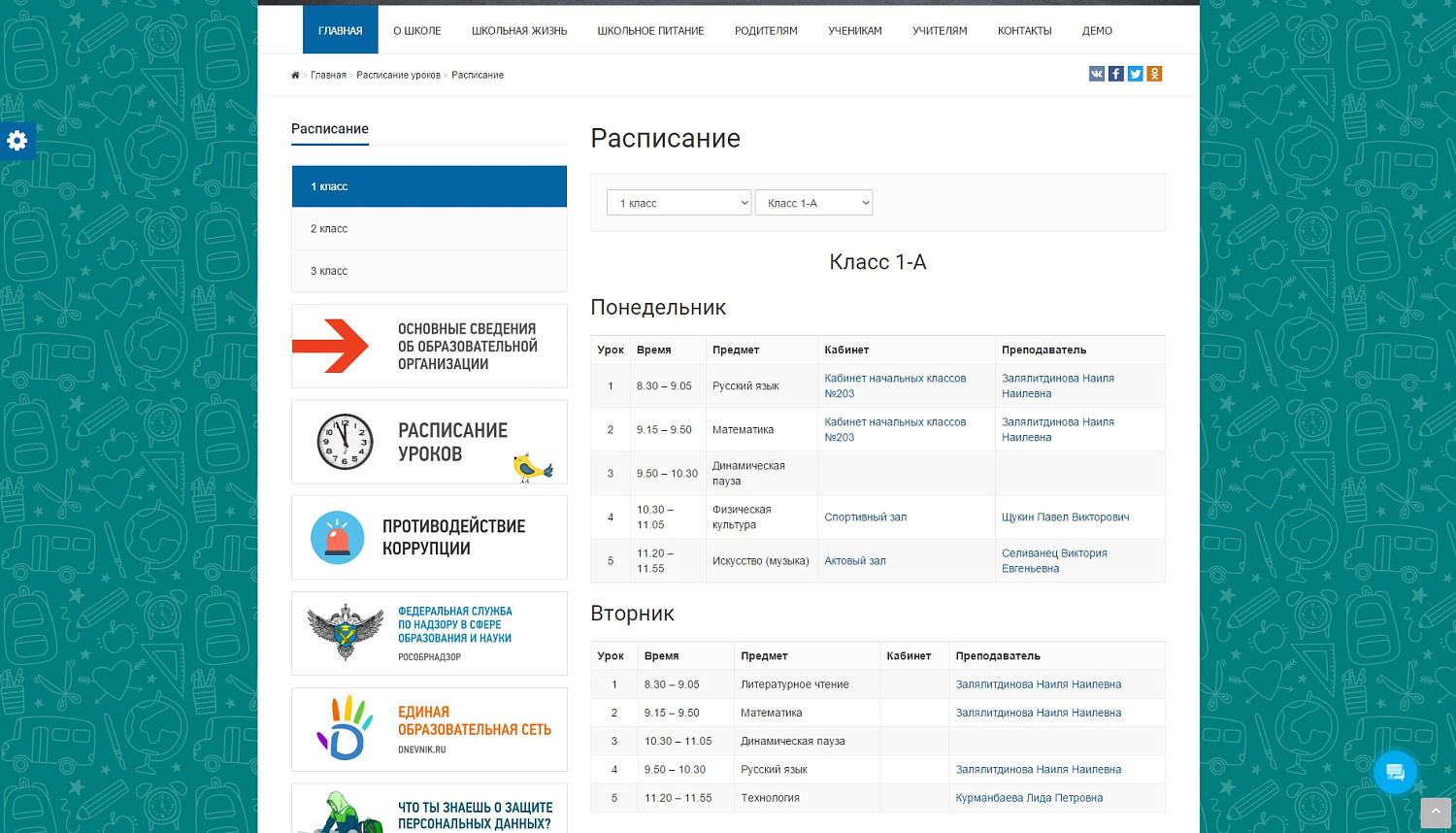This screenshot has width=1456, height=833.
Task: Click teacher link Щукин Павел Викторович
Action: 1065,516
